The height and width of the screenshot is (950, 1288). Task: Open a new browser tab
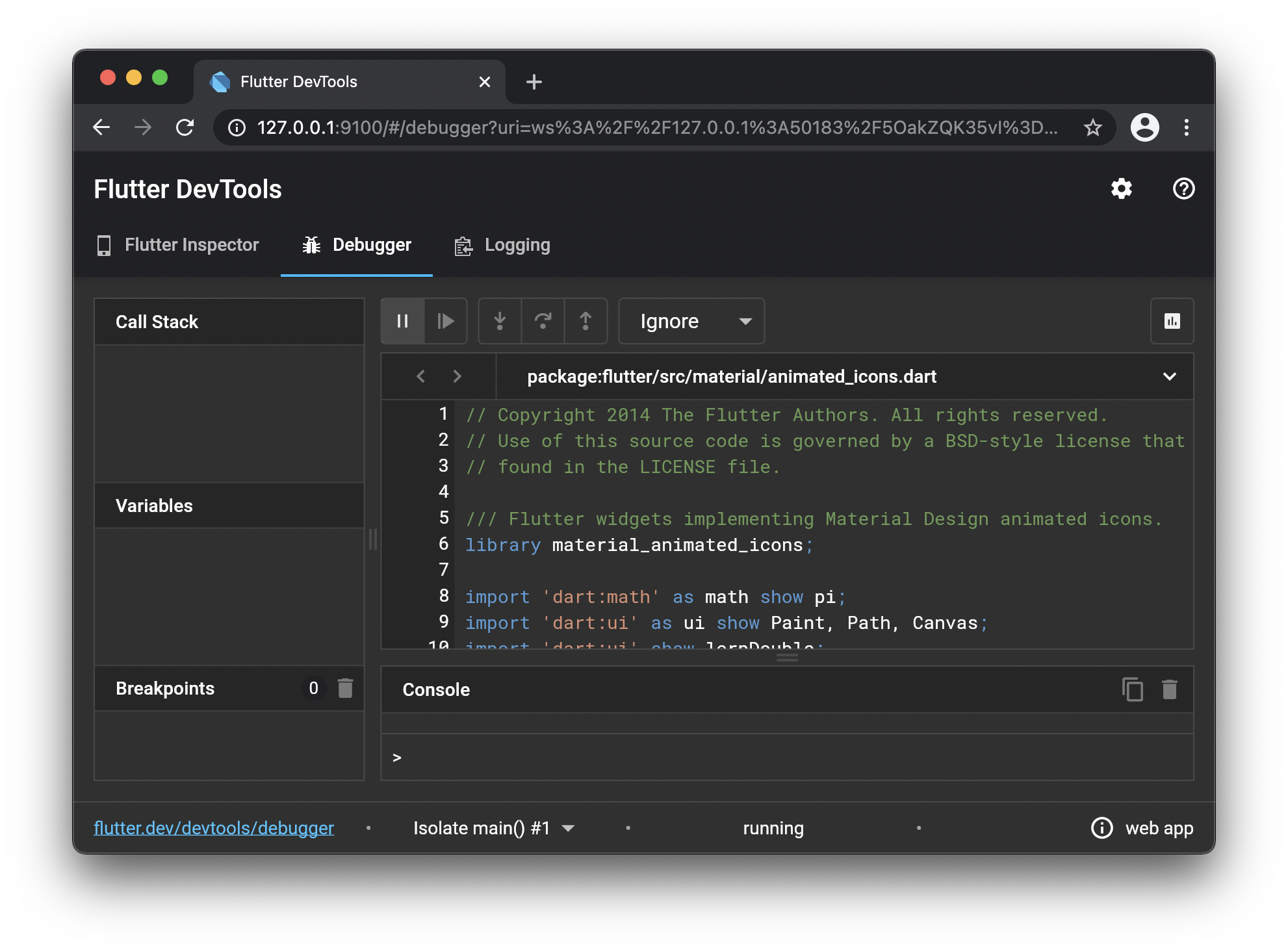[534, 82]
